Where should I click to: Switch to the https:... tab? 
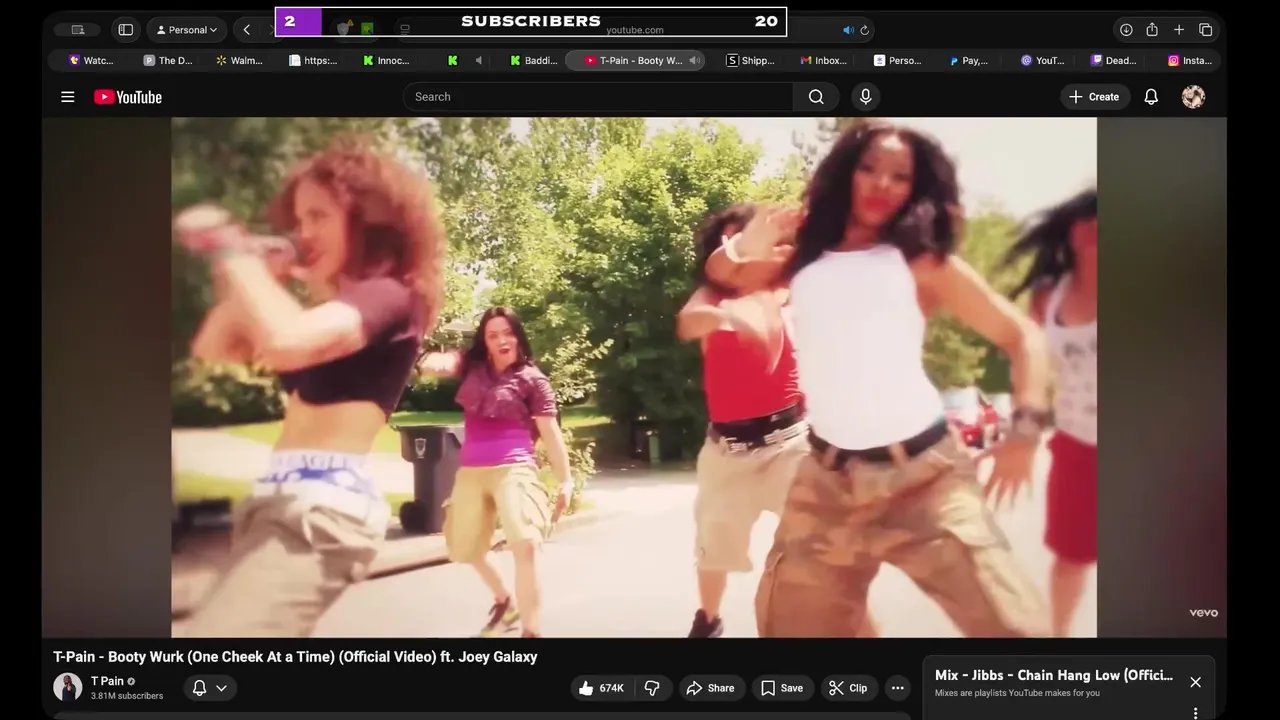[313, 60]
